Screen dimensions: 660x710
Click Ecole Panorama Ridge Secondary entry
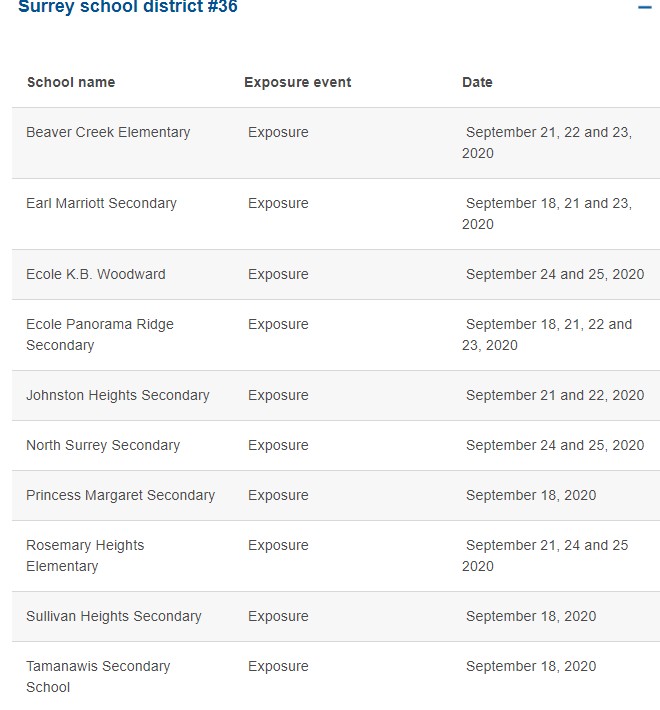pos(100,335)
